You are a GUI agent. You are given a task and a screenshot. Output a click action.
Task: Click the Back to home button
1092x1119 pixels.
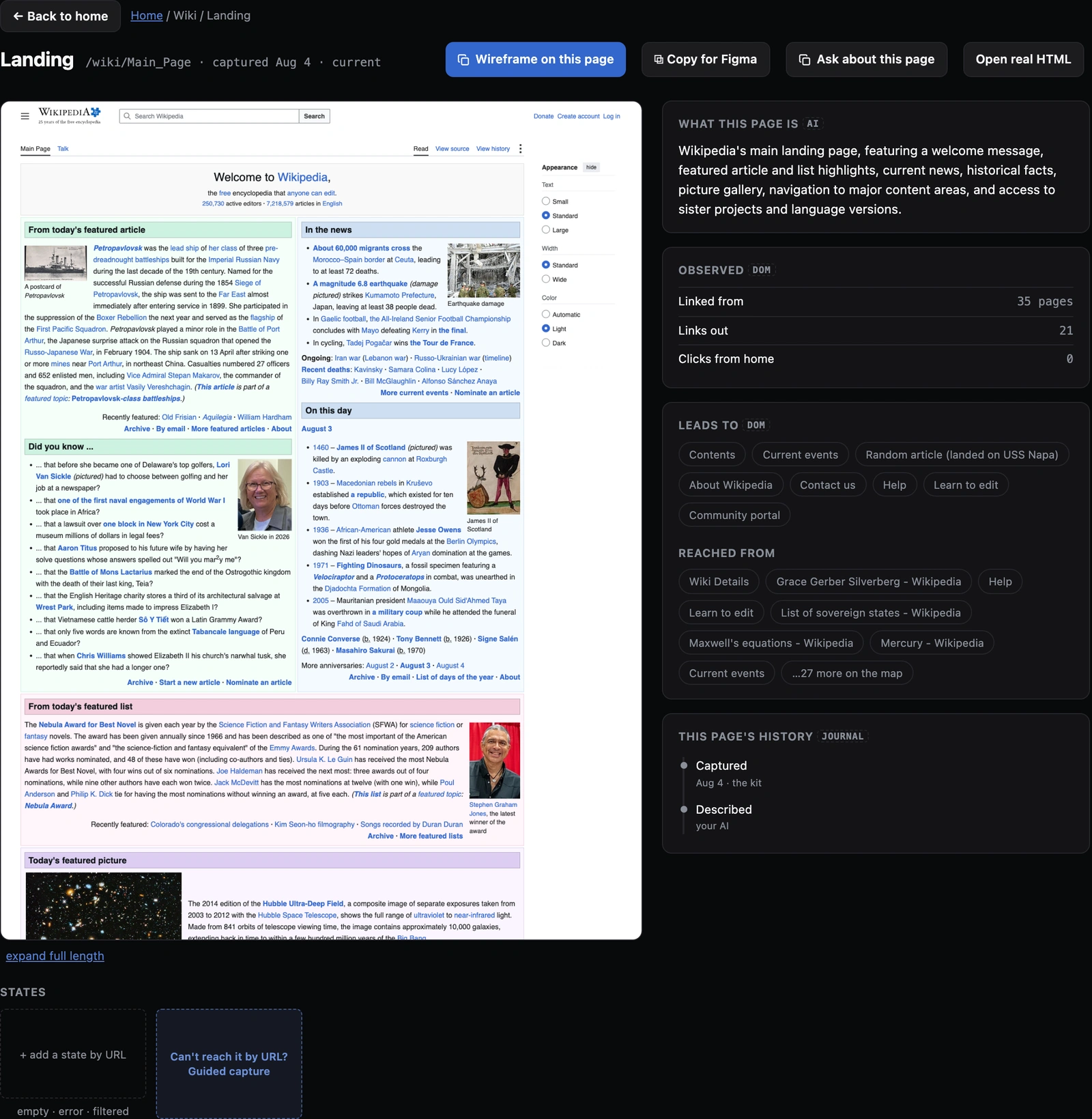click(x=60, y=16)
